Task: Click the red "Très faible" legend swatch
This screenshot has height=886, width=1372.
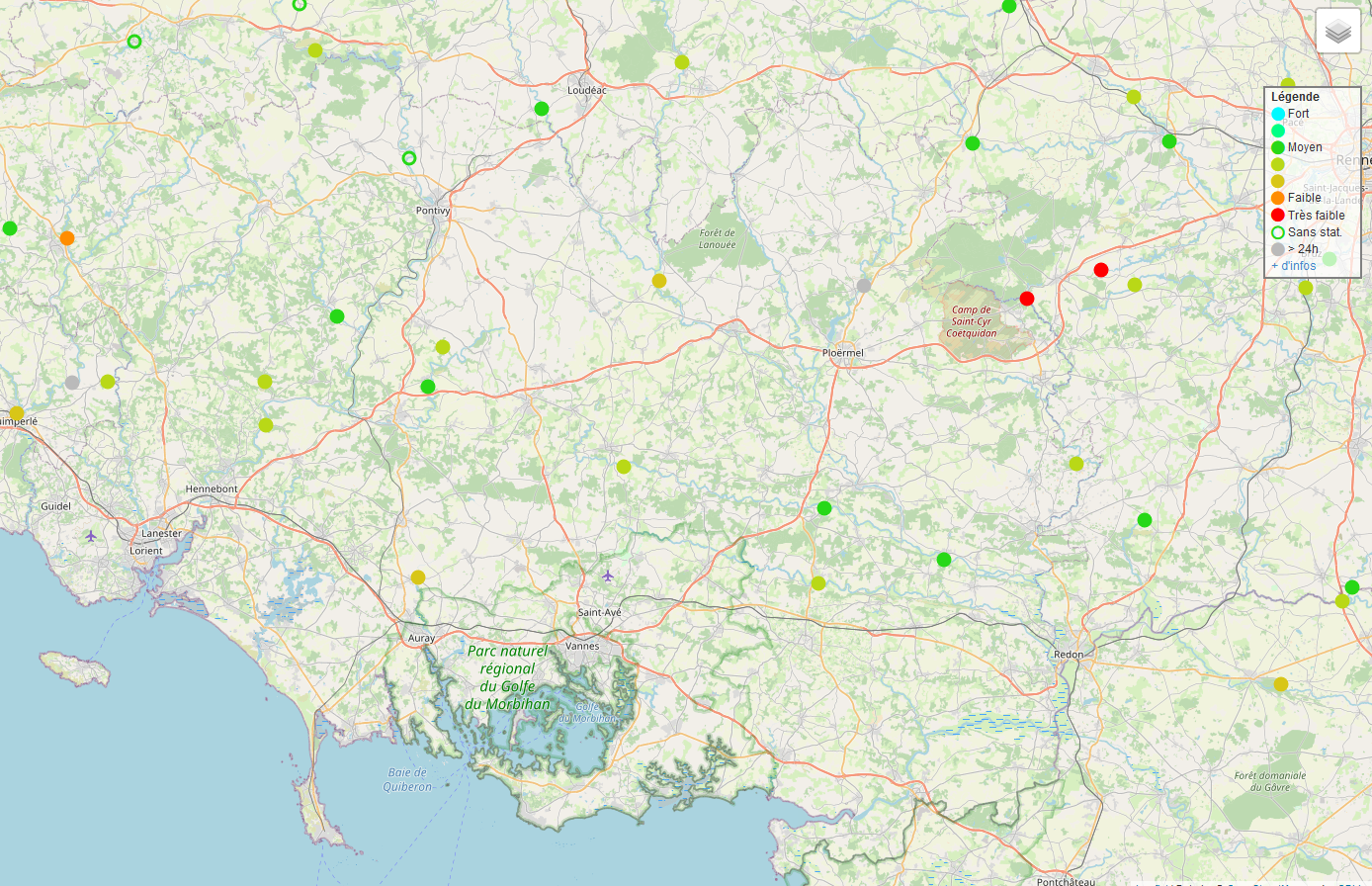Action: tap(1278, 215)
